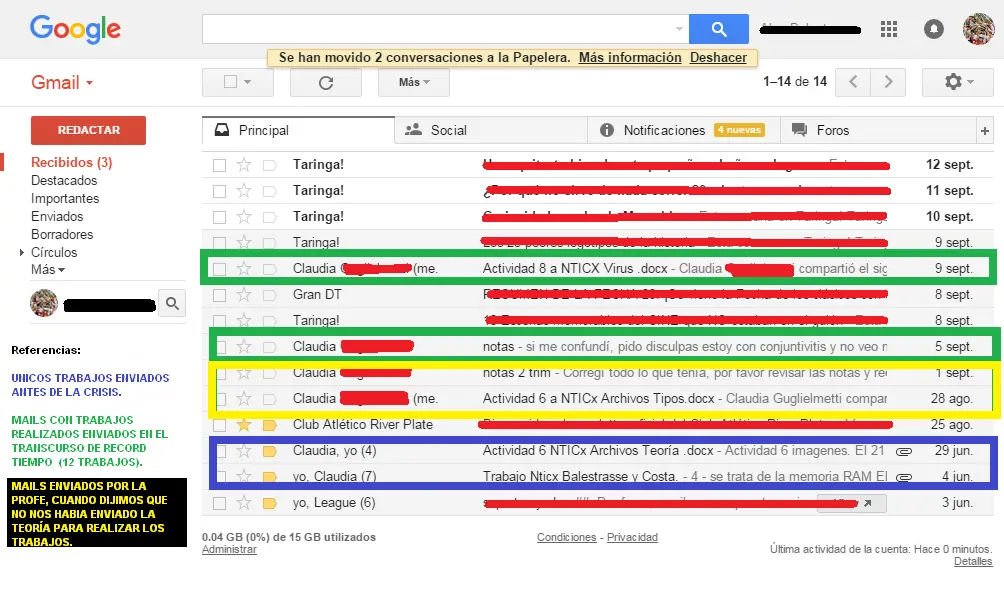This screenshot has height=598, width=1004.
Task: Toggle importance marker on yo, League (6) email
Action: tap(270, 503)
